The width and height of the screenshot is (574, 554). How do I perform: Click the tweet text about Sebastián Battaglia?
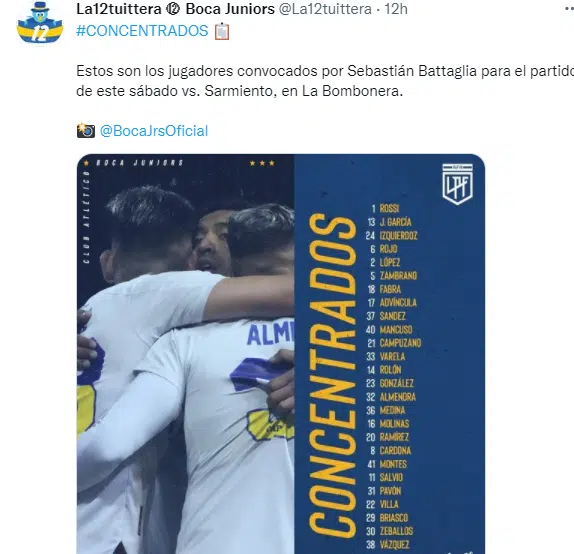coord(325,81)
